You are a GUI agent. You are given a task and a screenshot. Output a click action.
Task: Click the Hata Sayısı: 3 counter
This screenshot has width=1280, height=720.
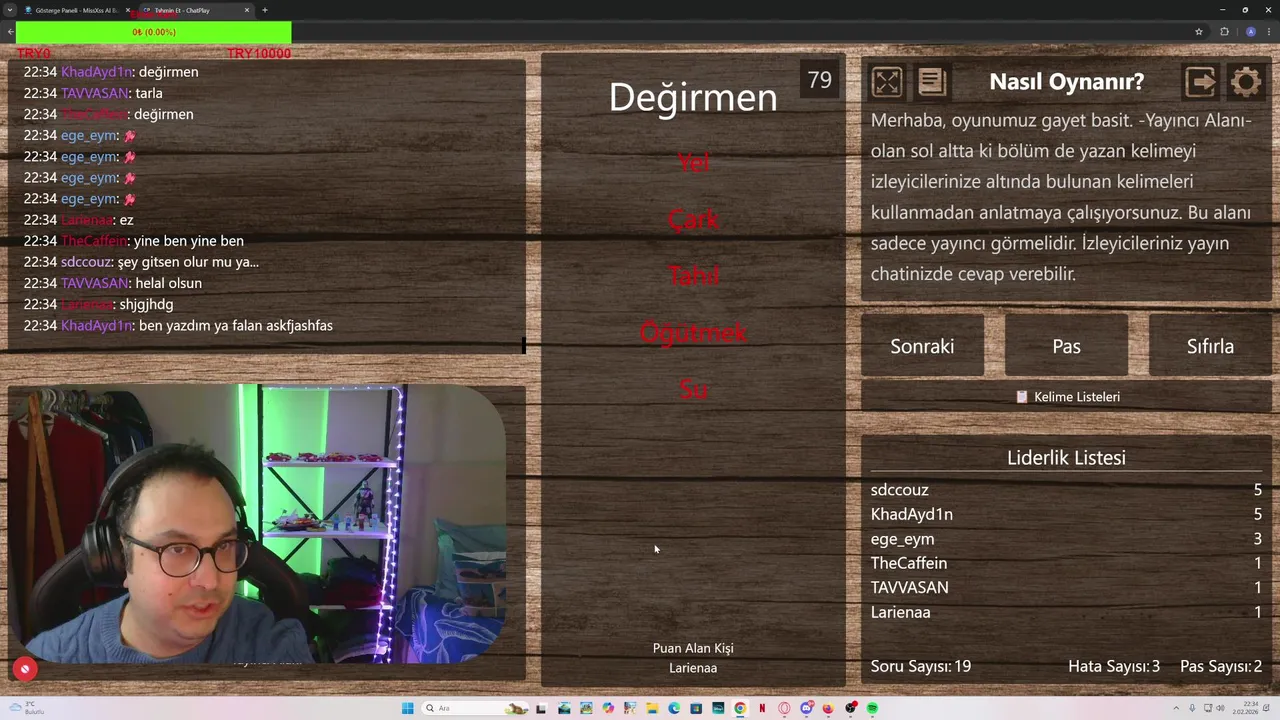pyautogui.click(x=1114, y=666)
